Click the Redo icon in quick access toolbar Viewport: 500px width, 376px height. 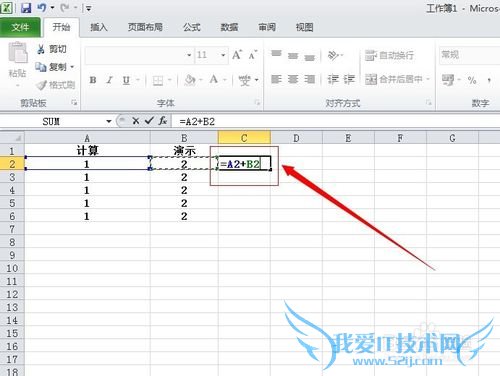click(65, 8)
